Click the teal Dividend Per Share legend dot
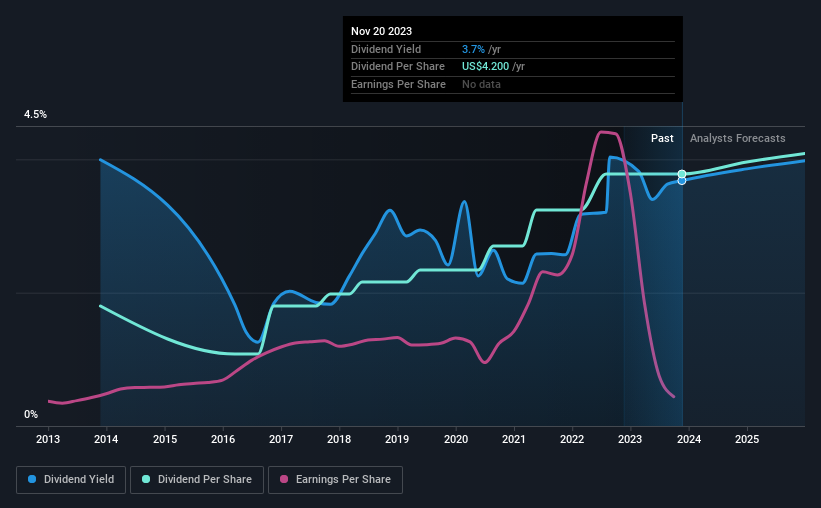Image resolution: width=821 pixels, height=508 pixels. 146,479
